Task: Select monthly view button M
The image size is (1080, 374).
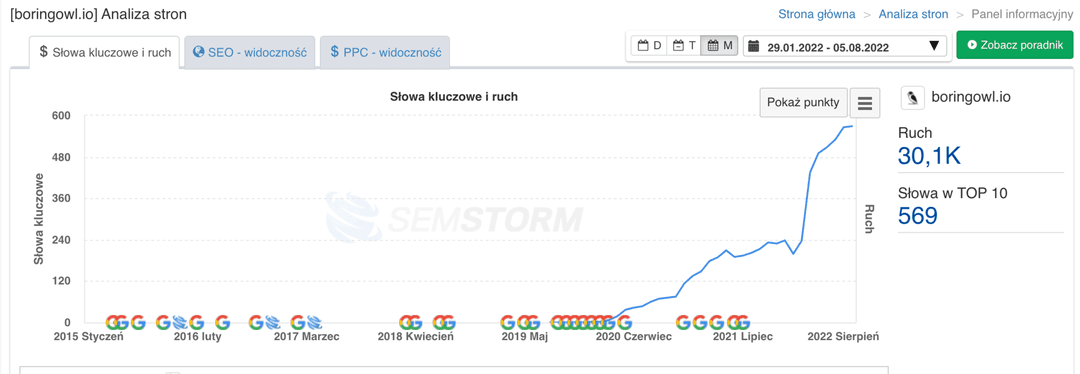Action: (x=719, y=46)
